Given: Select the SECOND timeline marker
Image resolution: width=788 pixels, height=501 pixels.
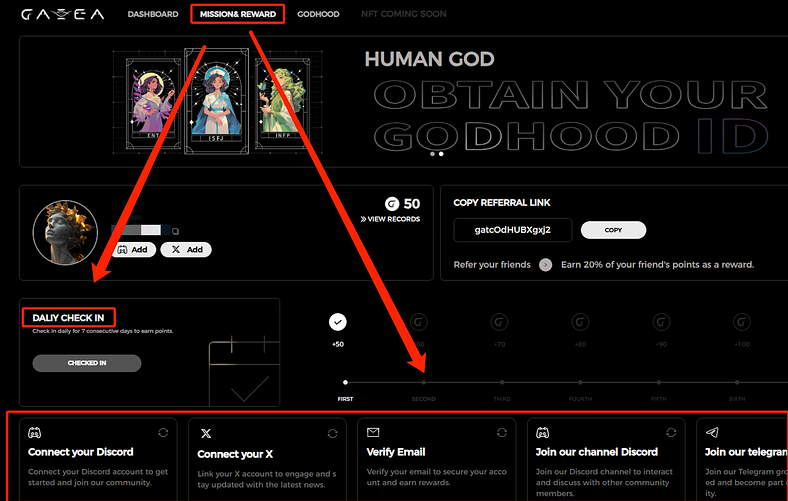Looking at the screenshot, I should click(x=424, y=382).
